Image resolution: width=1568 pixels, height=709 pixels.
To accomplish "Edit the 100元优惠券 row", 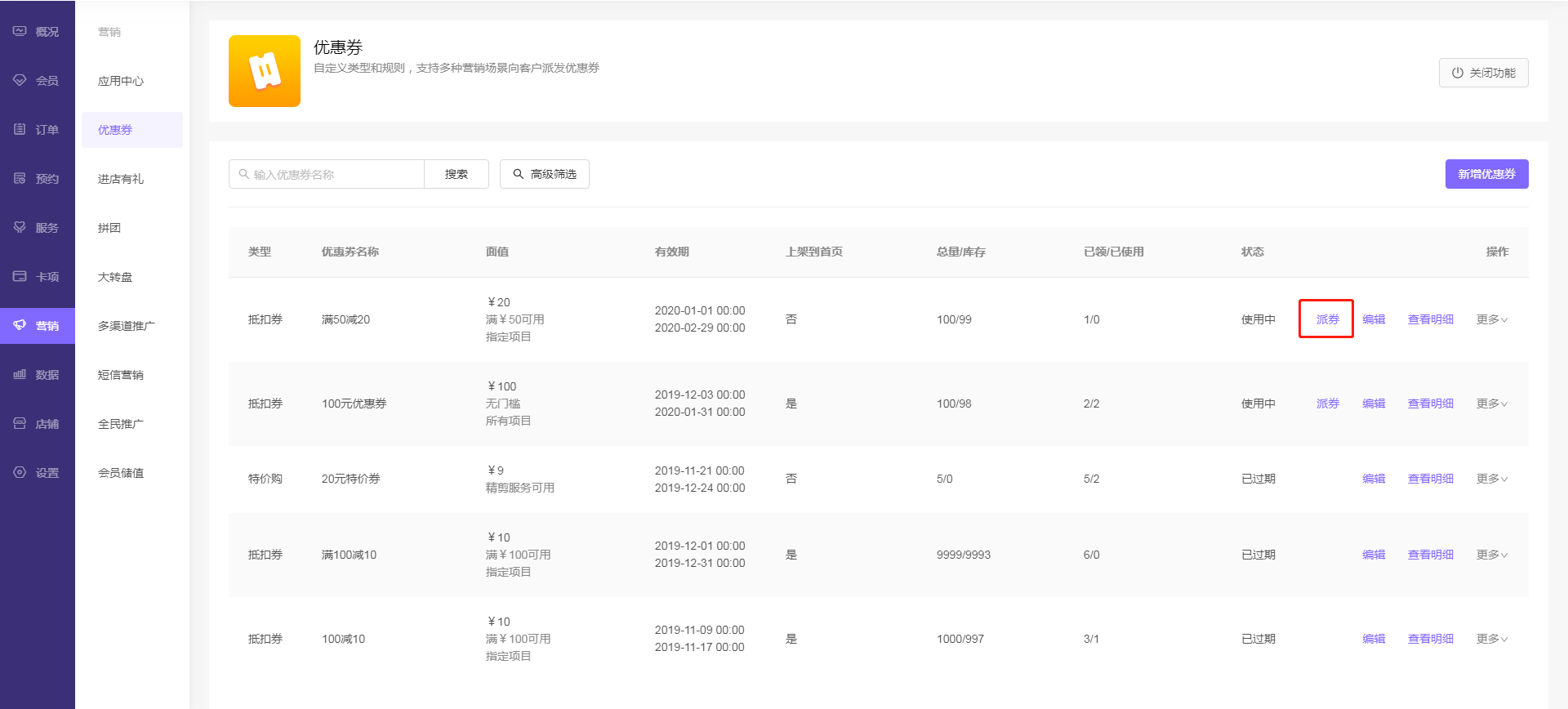I will click(1374, 404).
